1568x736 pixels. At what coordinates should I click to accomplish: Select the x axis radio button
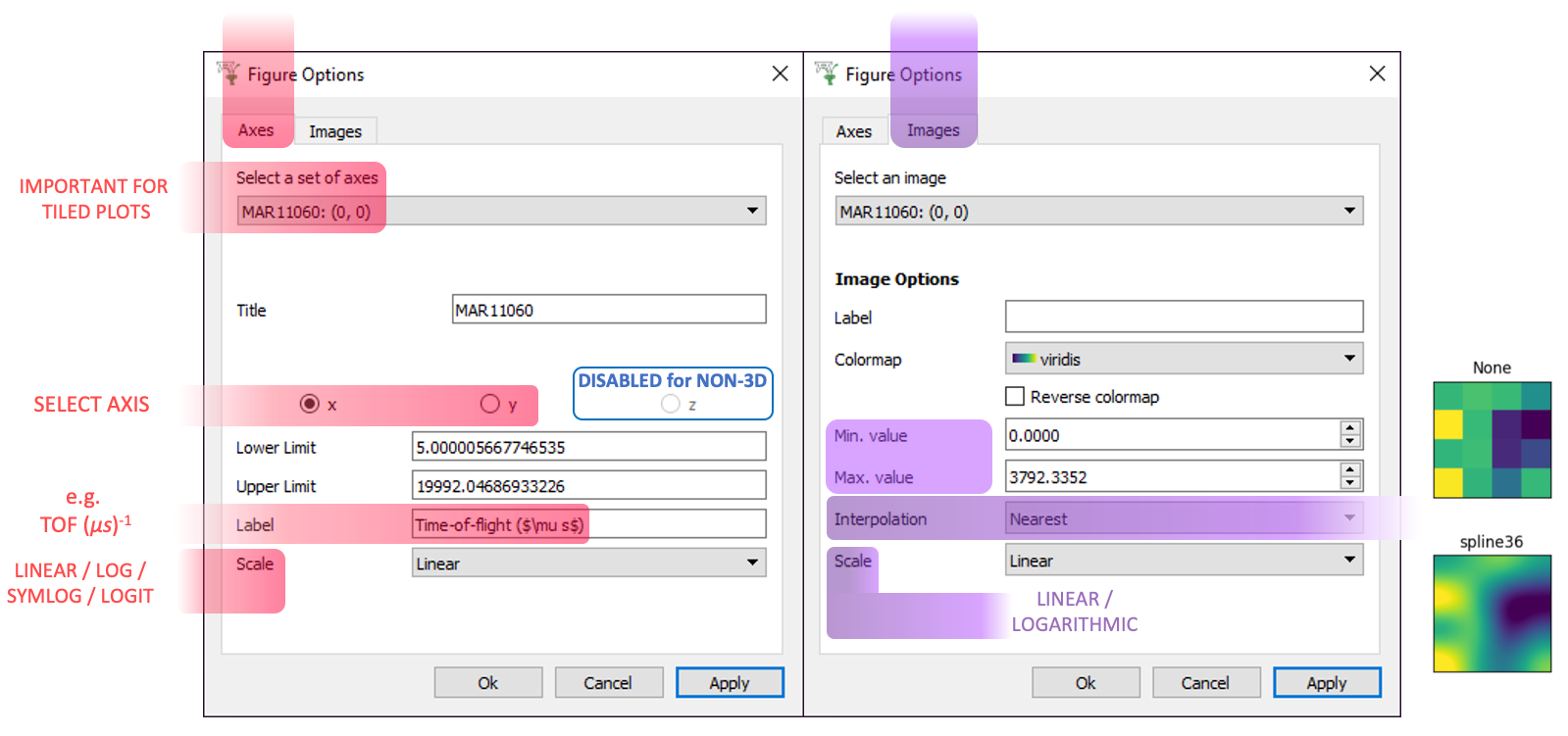pyautogui.click(x=310, y=404)
